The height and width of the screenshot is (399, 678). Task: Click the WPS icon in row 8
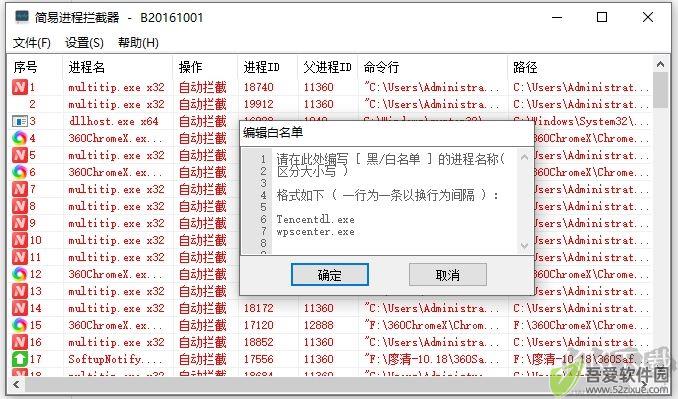pyautogui.click(x=19, y=206)
